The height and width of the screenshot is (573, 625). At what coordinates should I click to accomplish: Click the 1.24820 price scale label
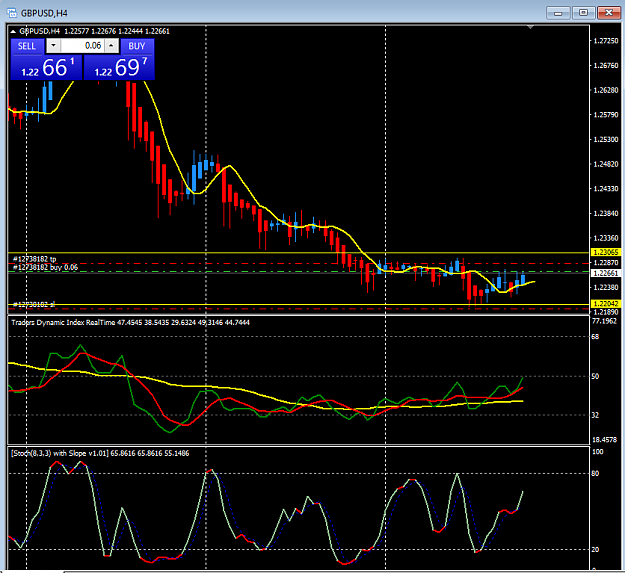pyautogui.click(x=605, y=164)
